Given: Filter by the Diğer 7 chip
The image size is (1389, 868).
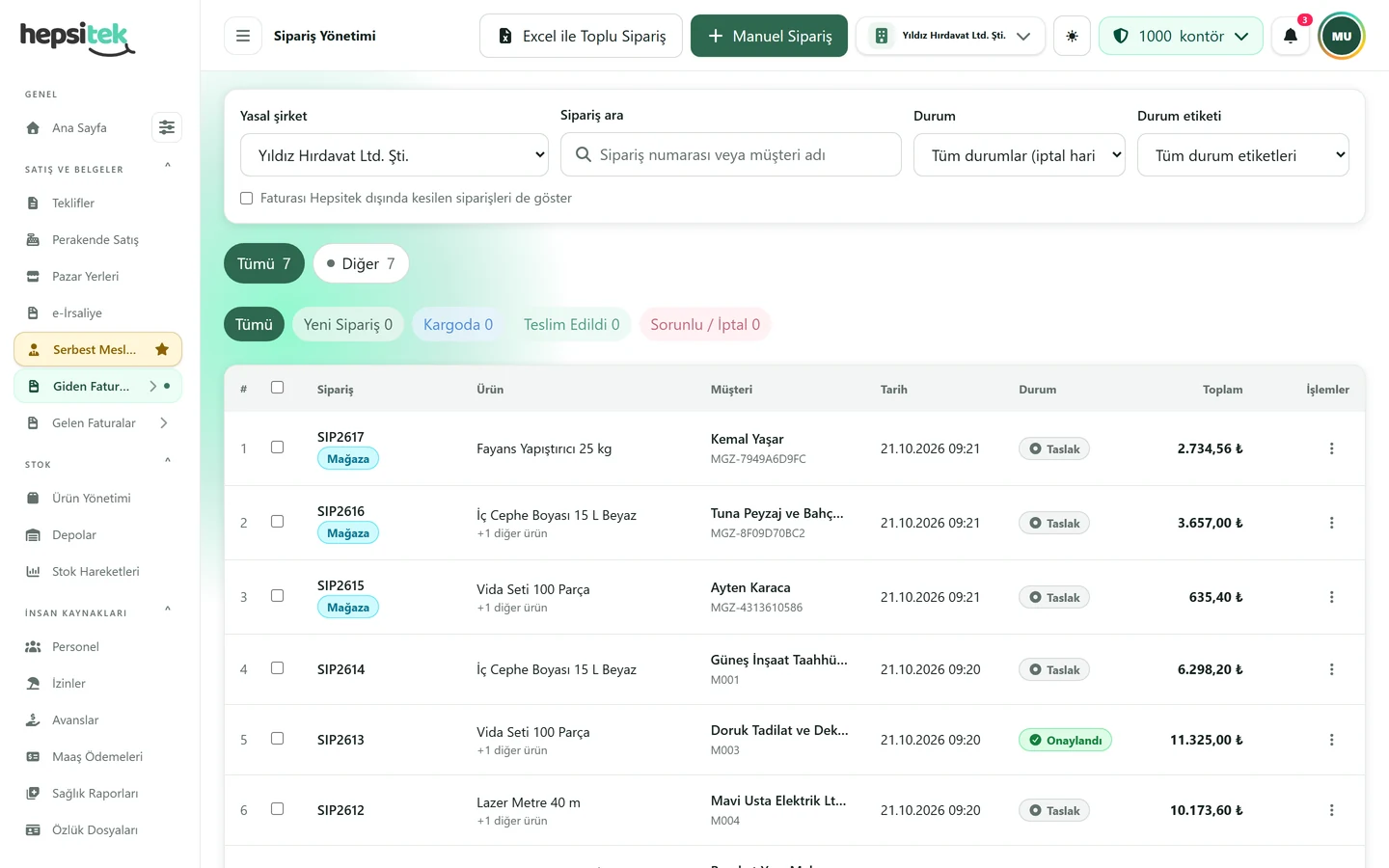Looking at the screenshot, I should click(361, 263).
